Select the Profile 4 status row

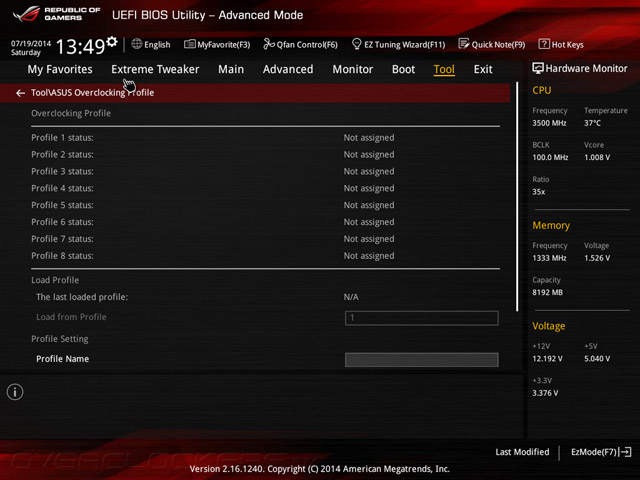265,189
